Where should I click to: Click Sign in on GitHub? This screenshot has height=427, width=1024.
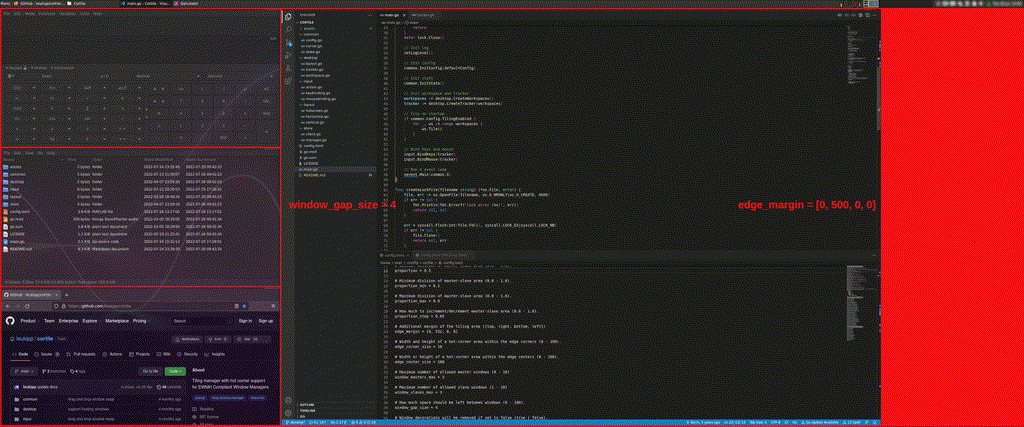[245, 321]
